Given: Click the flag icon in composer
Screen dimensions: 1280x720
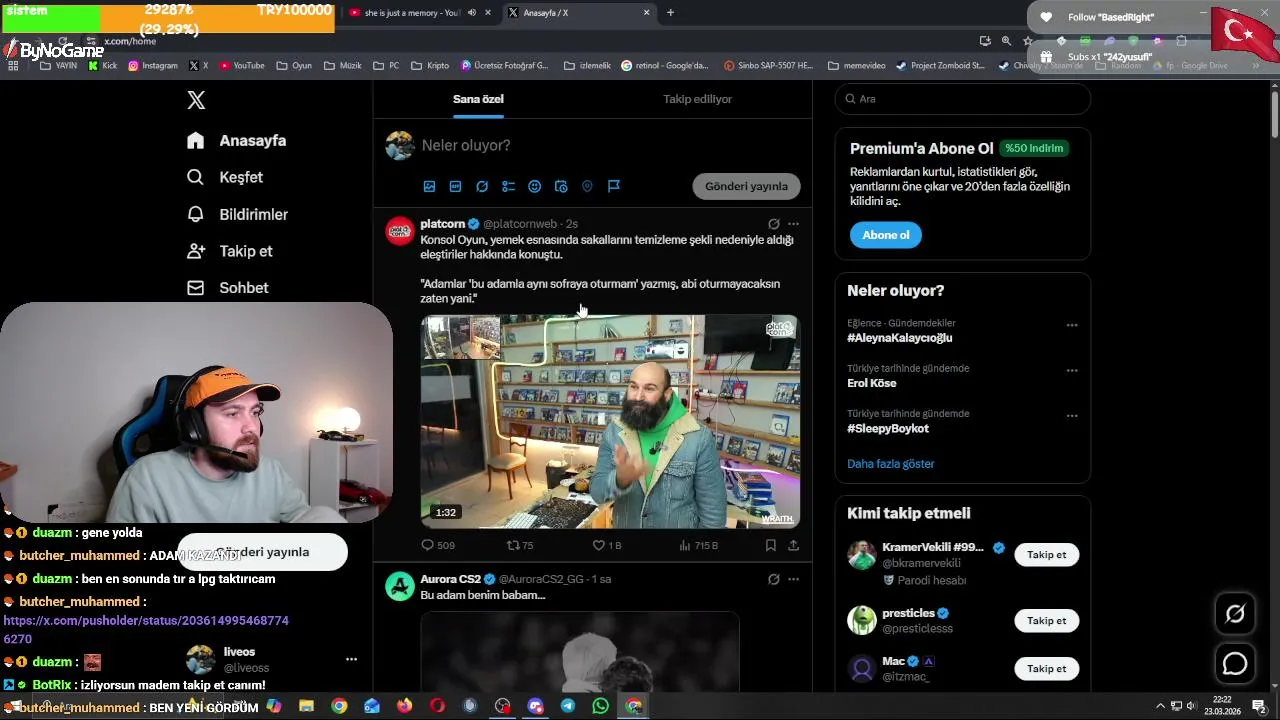Looking at the screenshot, I should pos(614,186).
